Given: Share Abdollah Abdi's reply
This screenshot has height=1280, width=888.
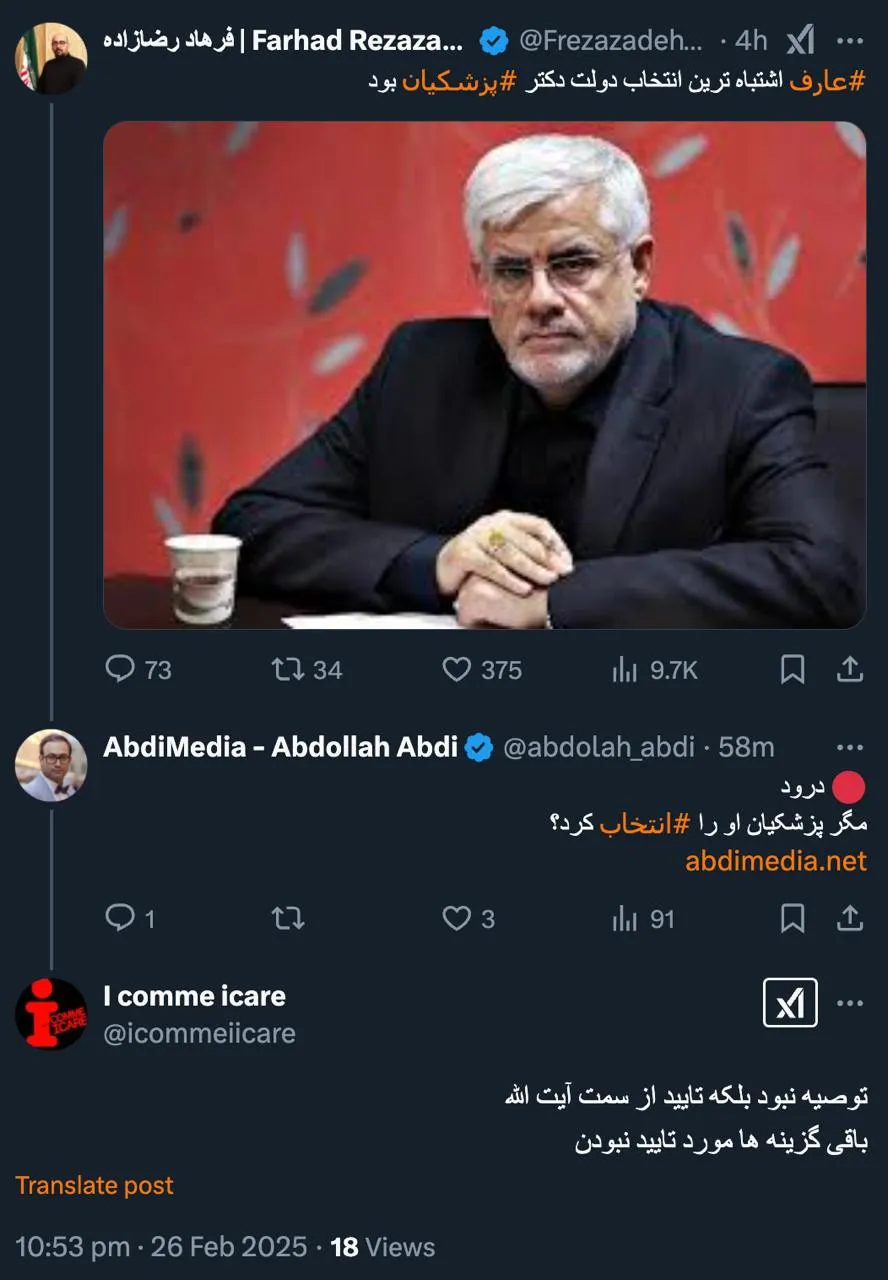Looking at the screenshot, I should point(850,917).
